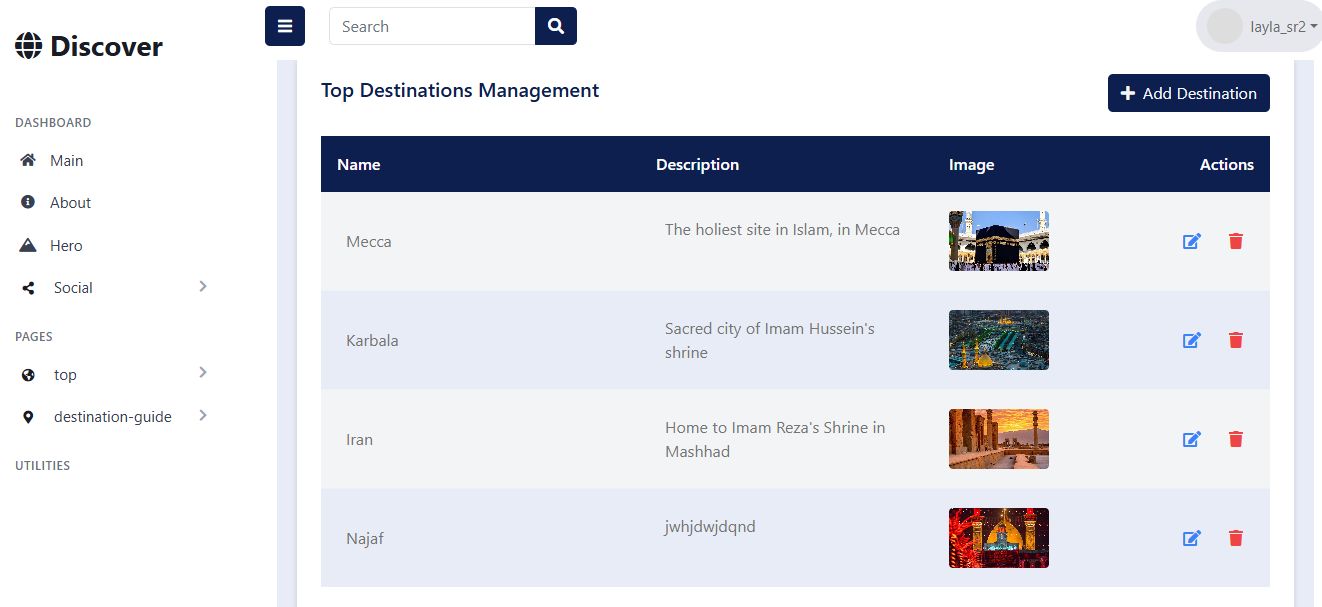Click the Add Destination button

[x=1188, y=93]
